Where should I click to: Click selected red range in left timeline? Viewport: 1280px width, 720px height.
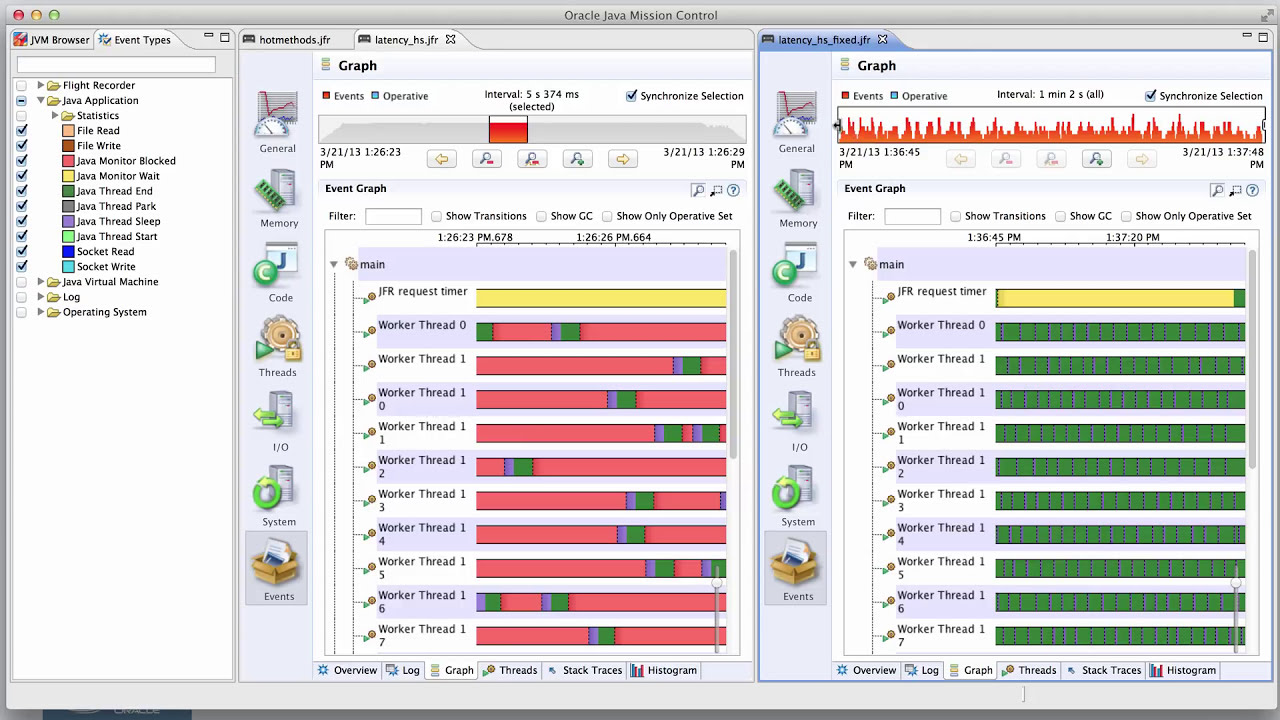[508, 129]
